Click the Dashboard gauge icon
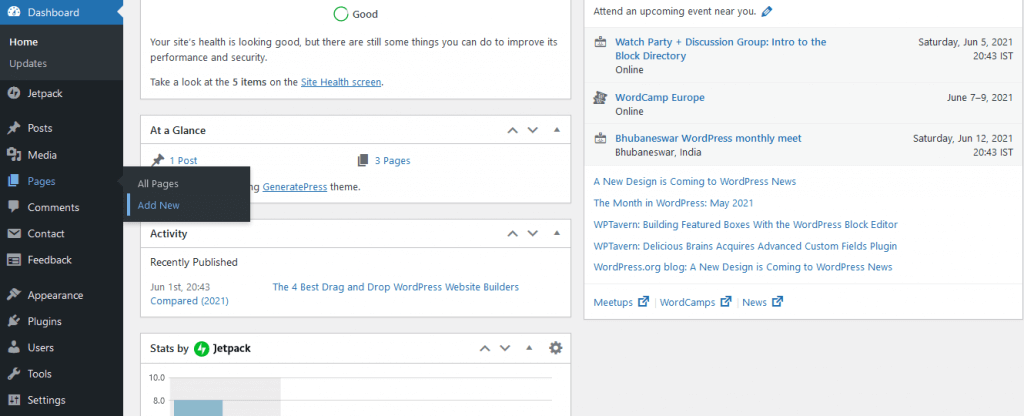Image resolution: width=1024 pixels, height=416 pixels. 13,12
